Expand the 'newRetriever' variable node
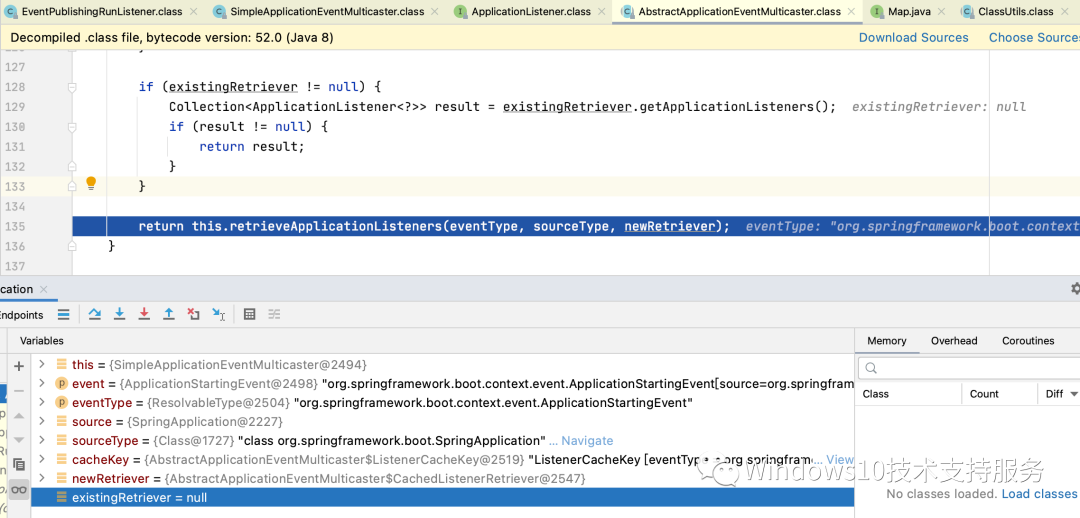The image size is (1080, 518). pyautogui.click(x=42, y=478)
